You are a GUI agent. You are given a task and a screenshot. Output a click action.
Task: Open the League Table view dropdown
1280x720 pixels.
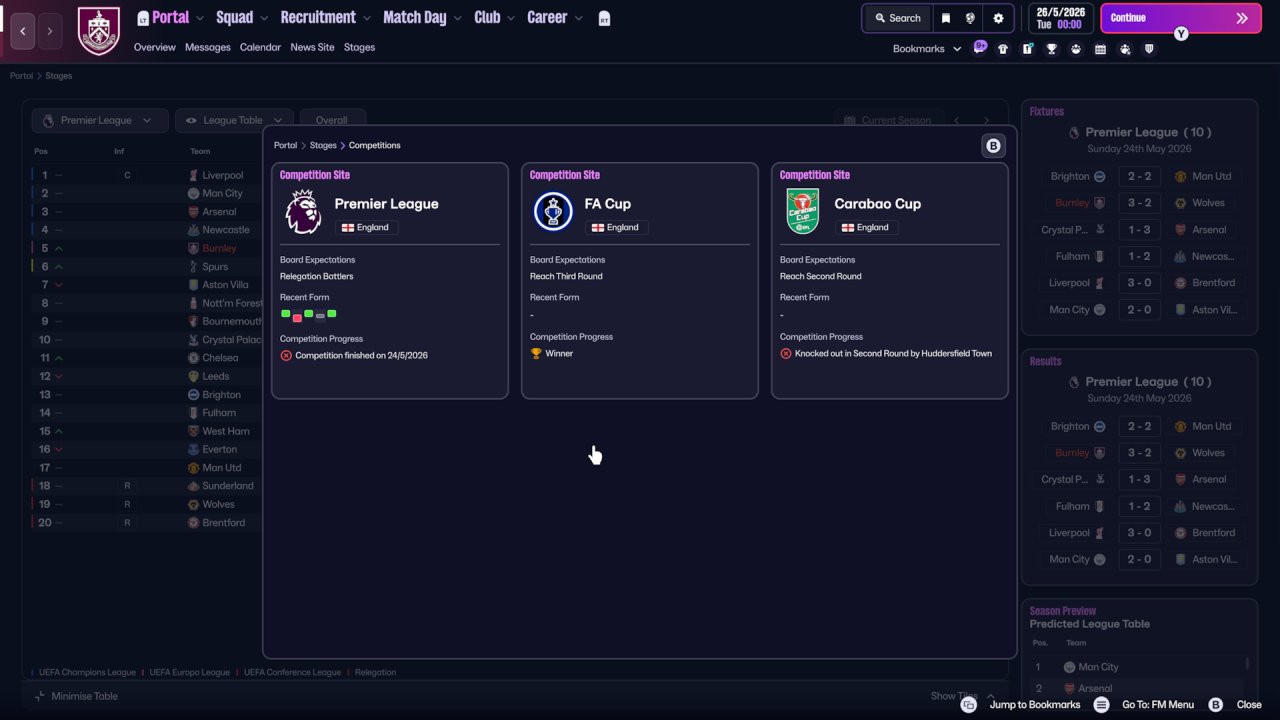(234, 120)
